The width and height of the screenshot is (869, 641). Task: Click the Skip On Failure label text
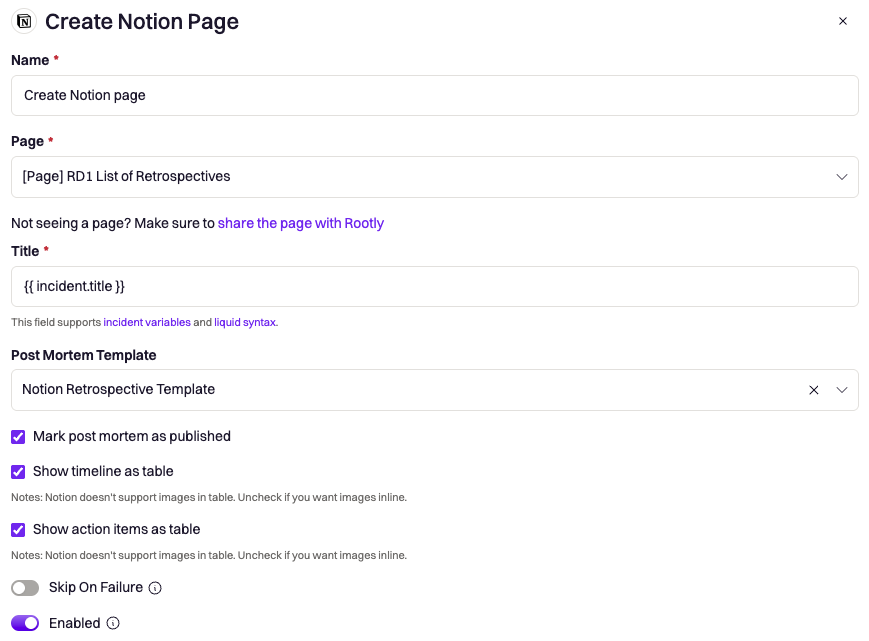coord(96,587)
